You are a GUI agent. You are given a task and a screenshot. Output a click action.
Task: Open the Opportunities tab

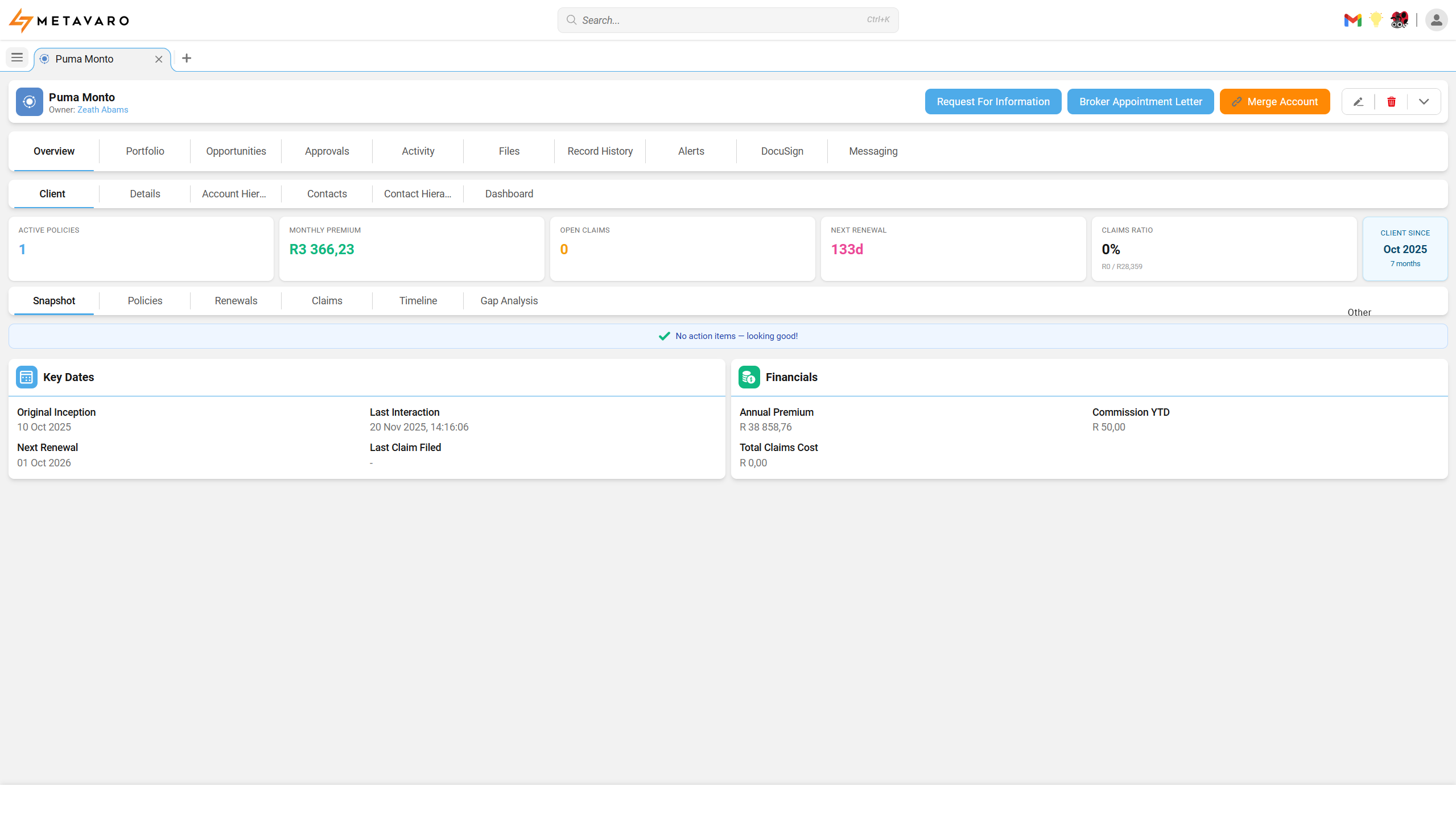pos(236,151)
